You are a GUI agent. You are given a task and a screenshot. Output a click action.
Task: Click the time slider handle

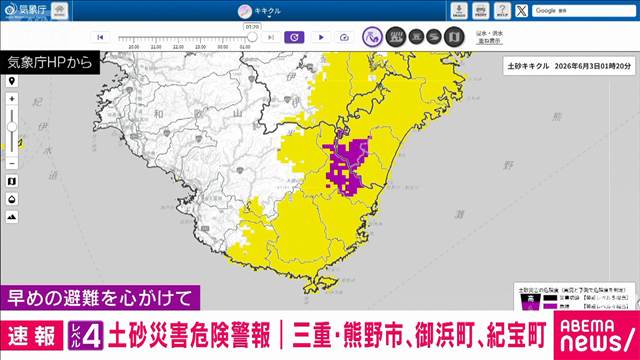click(252, 37)
